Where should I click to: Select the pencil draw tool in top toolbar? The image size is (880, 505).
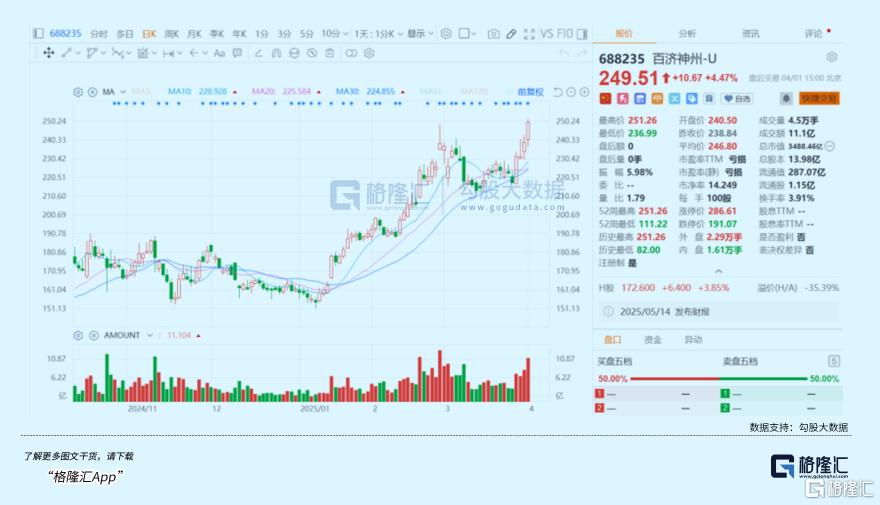(511, 34)
